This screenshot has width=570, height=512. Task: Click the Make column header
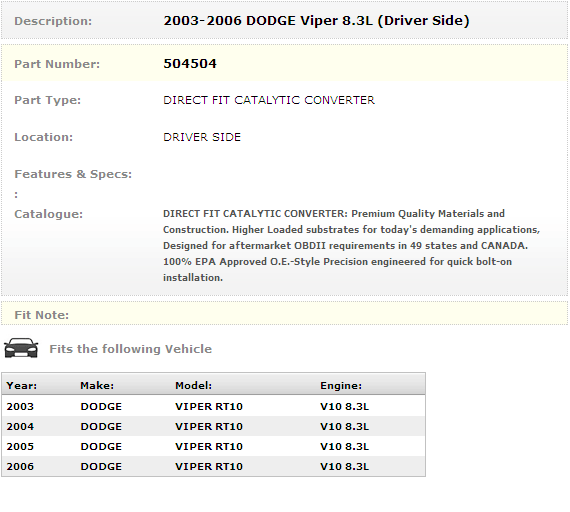point(97,385)
